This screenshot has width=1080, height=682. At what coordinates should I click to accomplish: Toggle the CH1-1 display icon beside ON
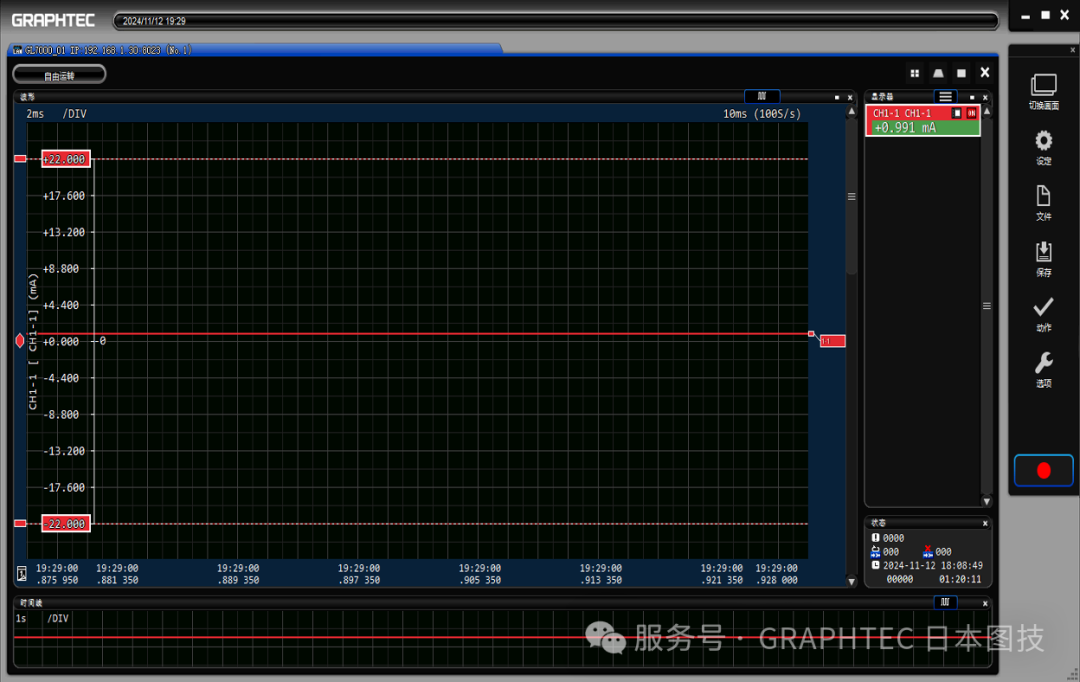click(x=957, y=114)
